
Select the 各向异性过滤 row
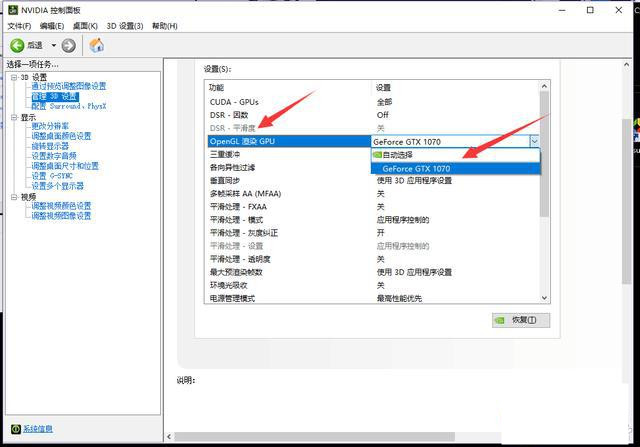pos(289,167)
